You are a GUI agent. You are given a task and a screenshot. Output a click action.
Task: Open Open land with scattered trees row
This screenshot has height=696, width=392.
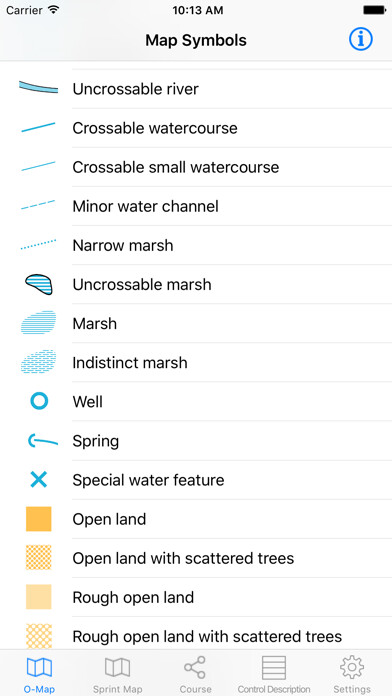(196, 558)
